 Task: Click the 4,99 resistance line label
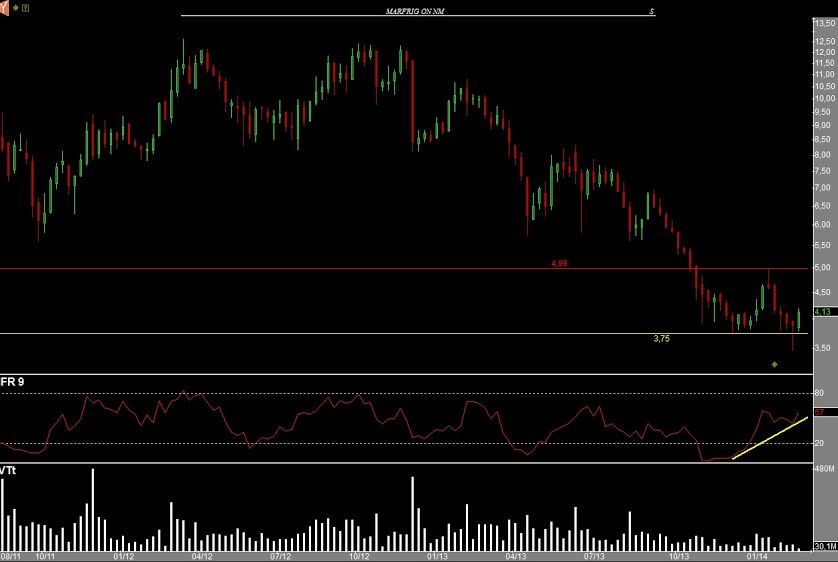click(x=559, y=263)
